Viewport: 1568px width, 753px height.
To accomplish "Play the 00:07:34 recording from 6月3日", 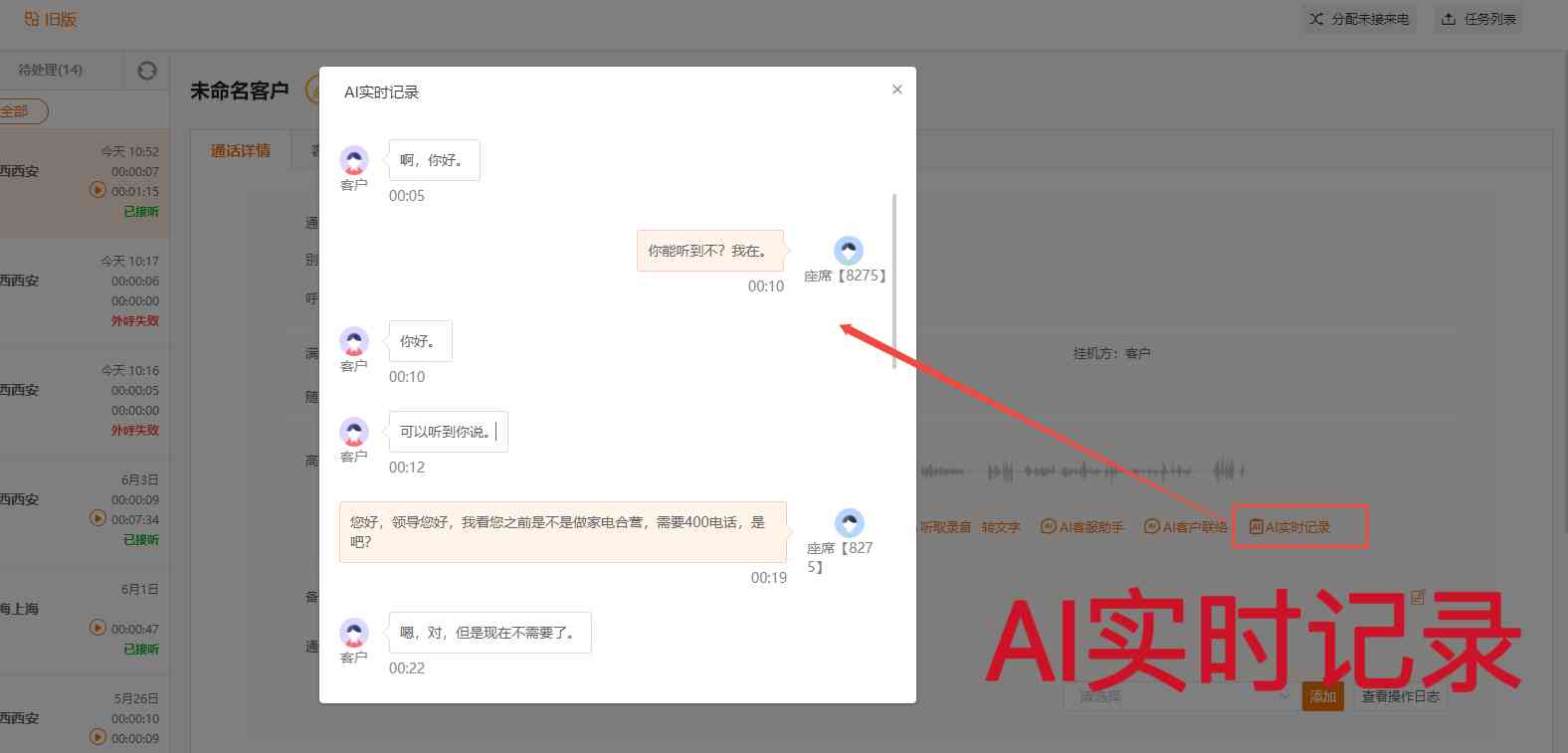I will click(98, 518).
